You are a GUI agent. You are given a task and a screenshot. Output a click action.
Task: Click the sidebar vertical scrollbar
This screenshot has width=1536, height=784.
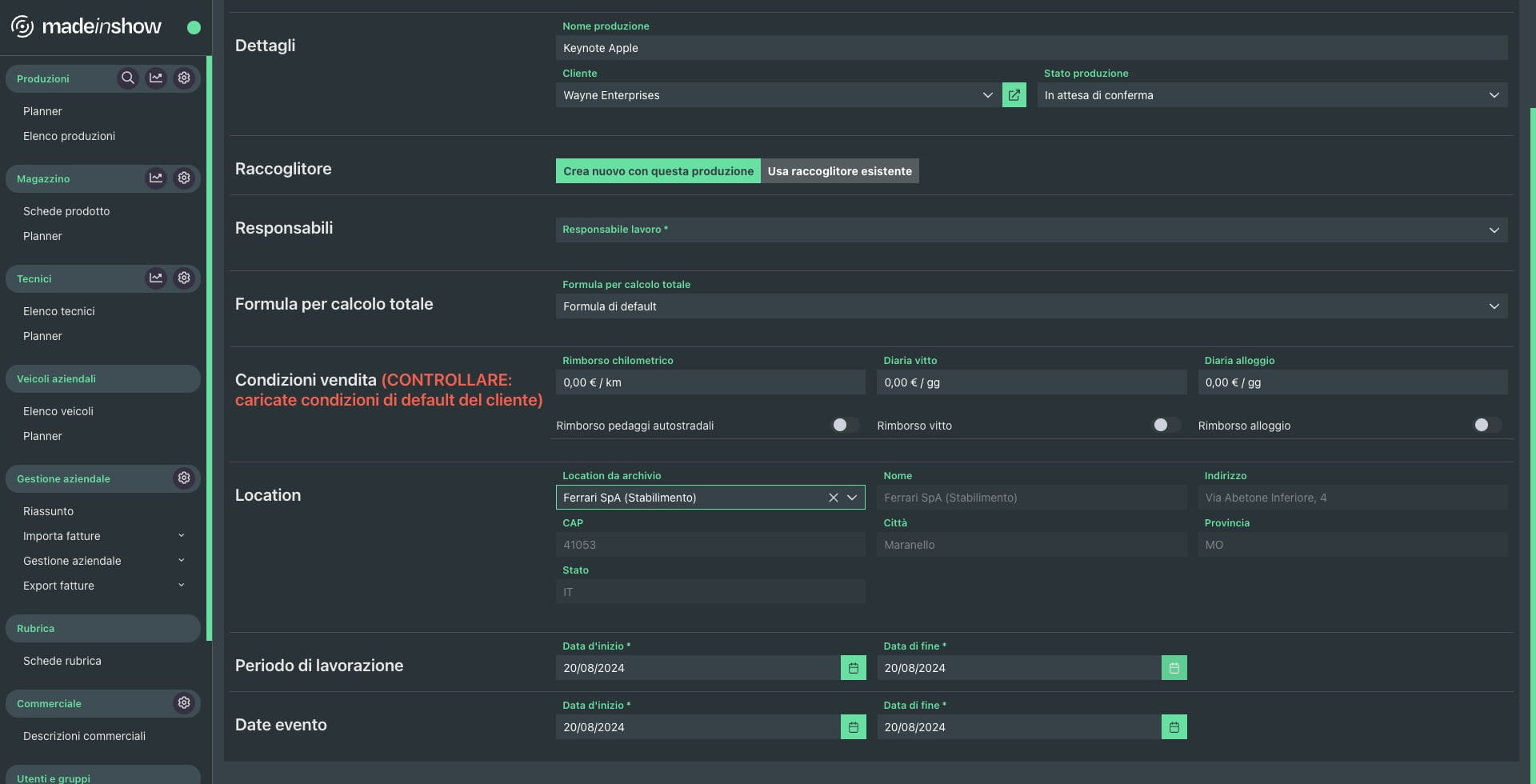(209, 348)
